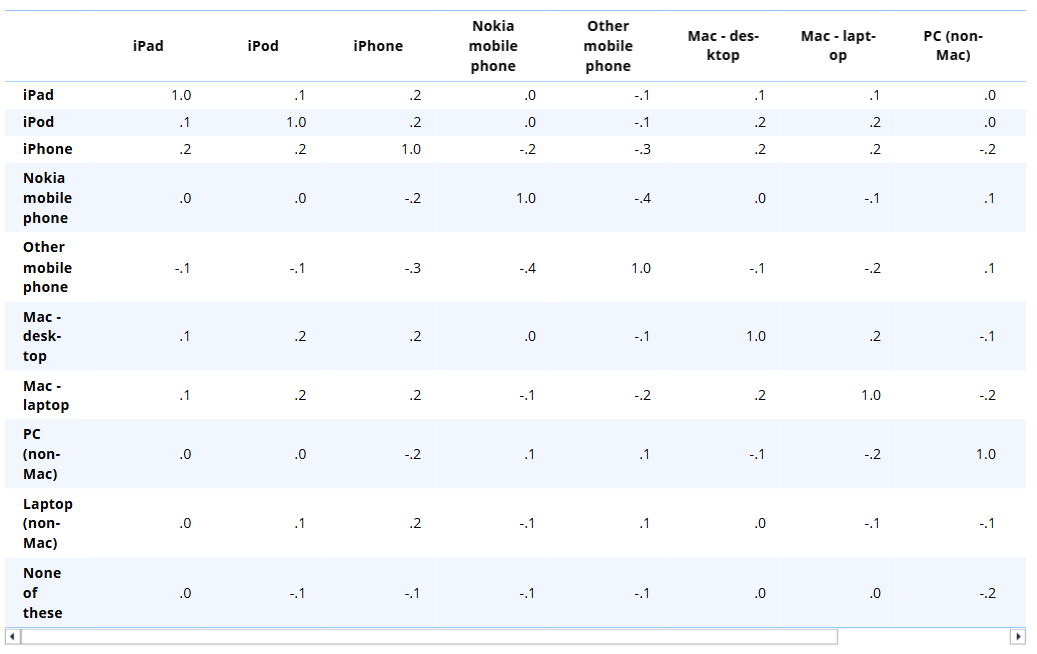The width and height of the screenshot is (1037, 654).
Task: Select the Laptop (non-Mac) row label
Action: click(x=45, y=523)
